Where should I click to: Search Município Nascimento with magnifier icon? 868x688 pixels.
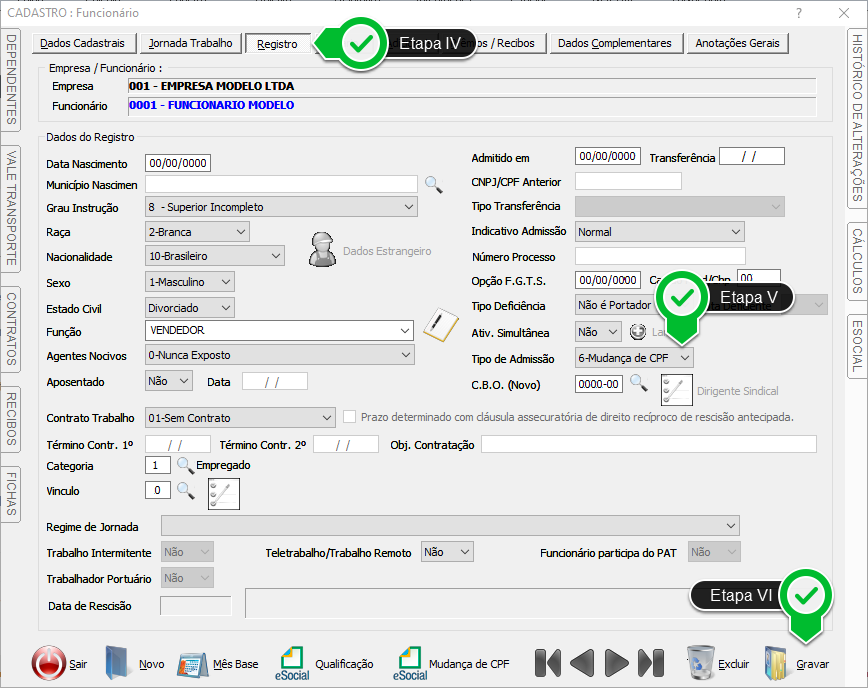point(433,183)
